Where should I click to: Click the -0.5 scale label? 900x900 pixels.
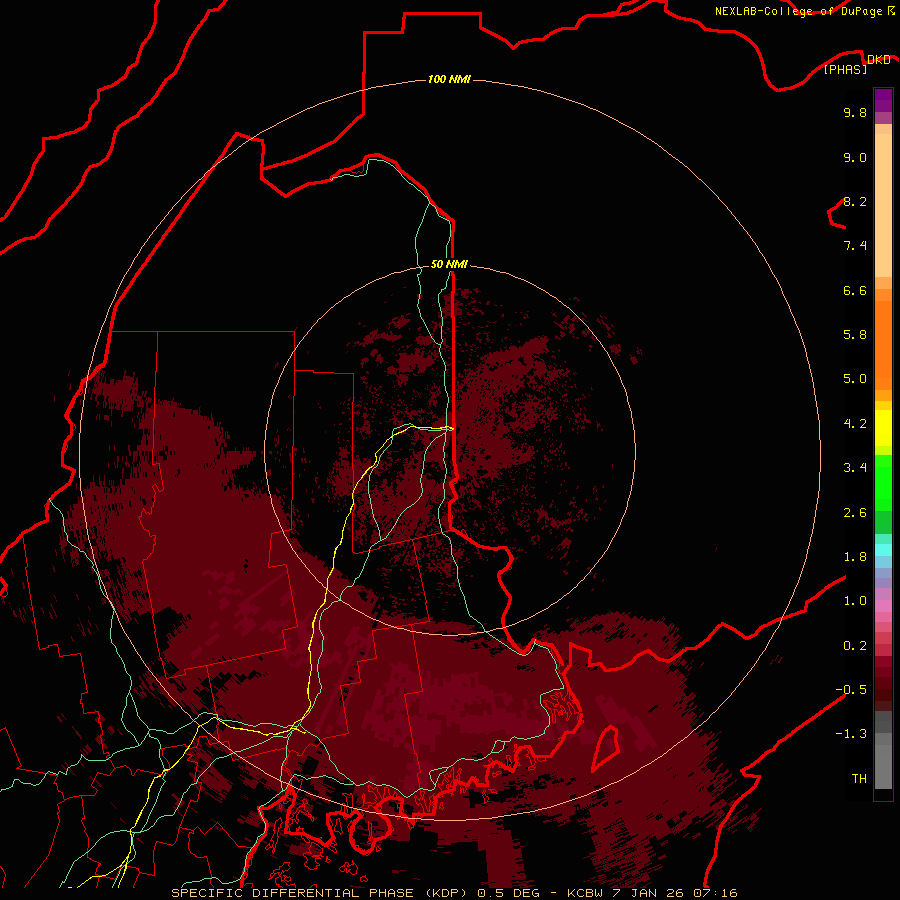pyautogui.click(x=851, y=690)
